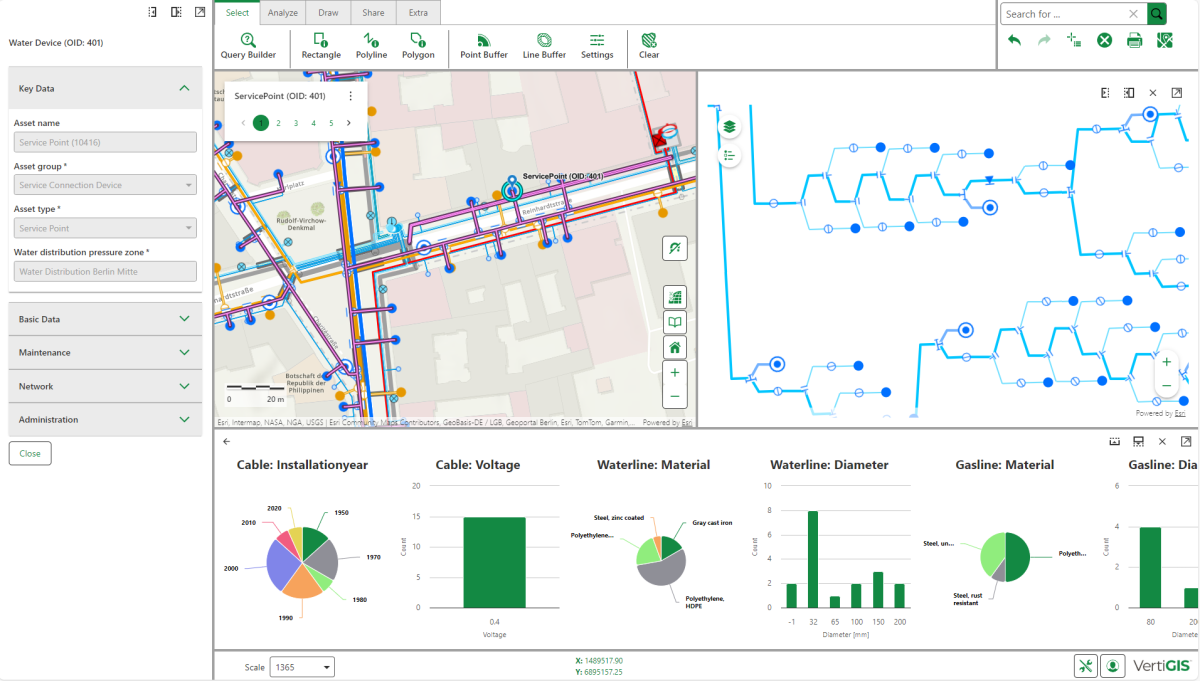Switch to the Analyze tab

(x=283, y=13)
